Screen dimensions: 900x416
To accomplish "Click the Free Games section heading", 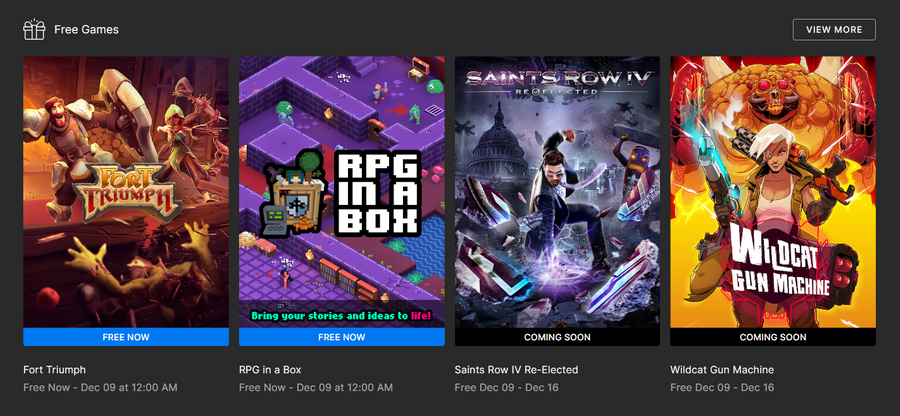I will (87, 29).
